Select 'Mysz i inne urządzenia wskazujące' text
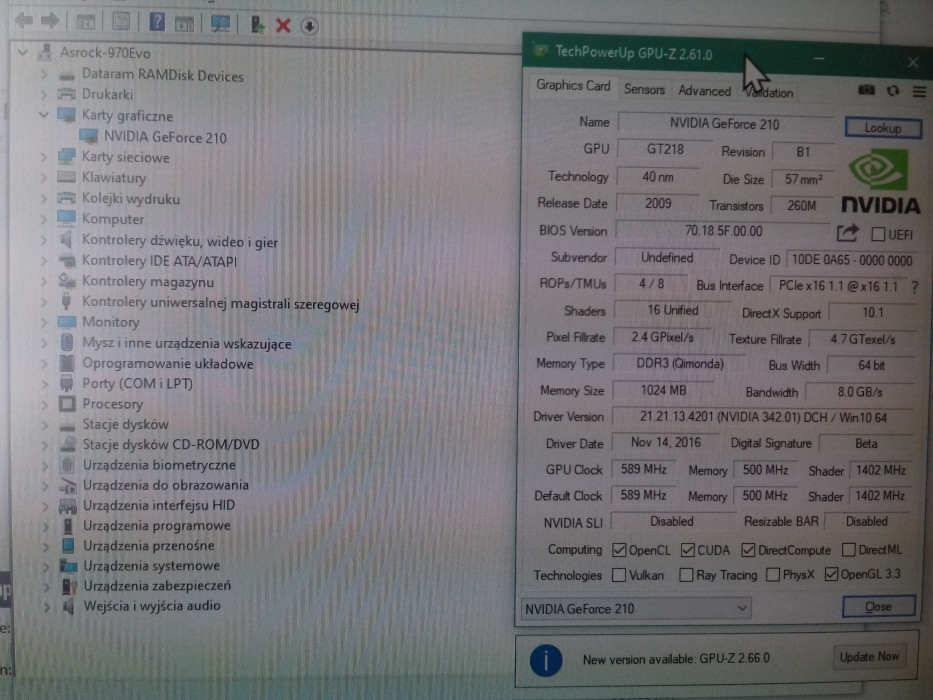This screenshot has width=933, height=700. (x=187, y=343)
